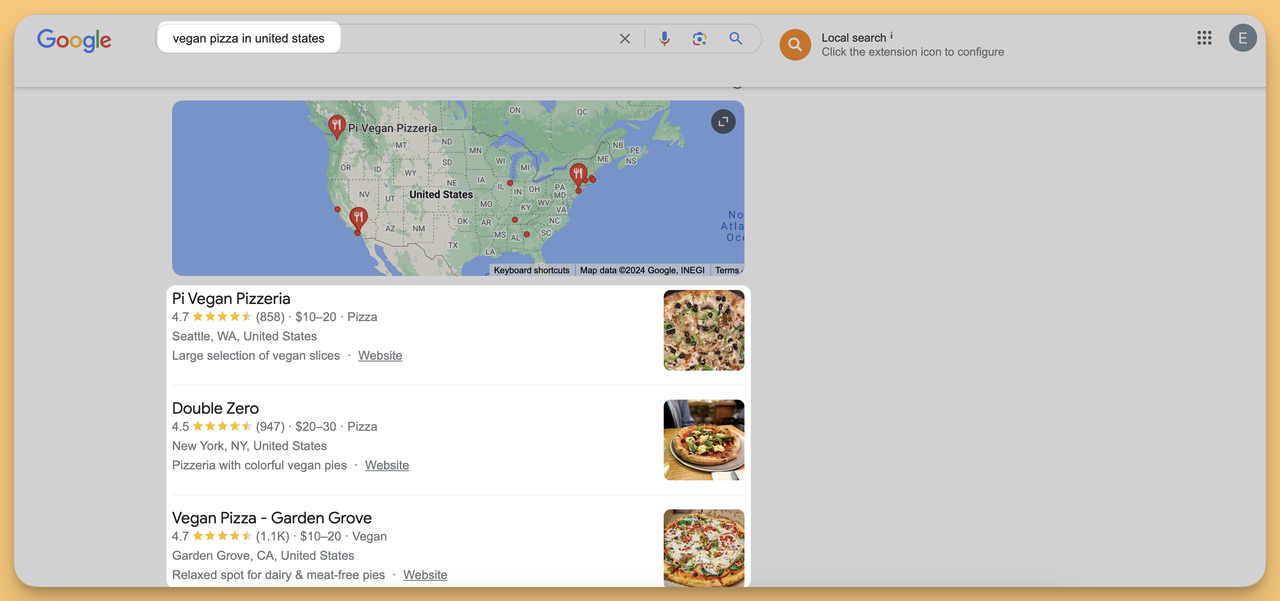
Task: Open Double Zero Website link
Action: (x=387, y=466)
